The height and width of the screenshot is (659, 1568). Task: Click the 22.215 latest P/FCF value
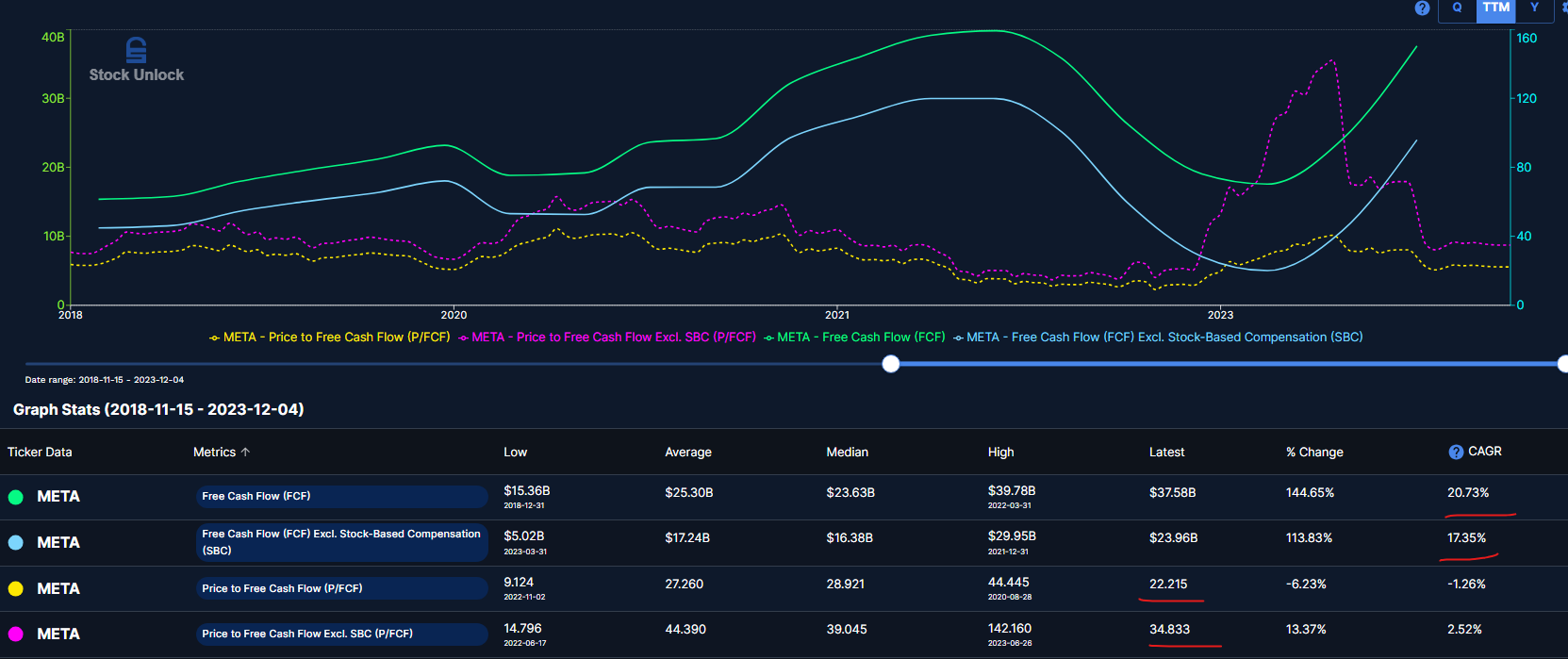tap(1168, 585)
